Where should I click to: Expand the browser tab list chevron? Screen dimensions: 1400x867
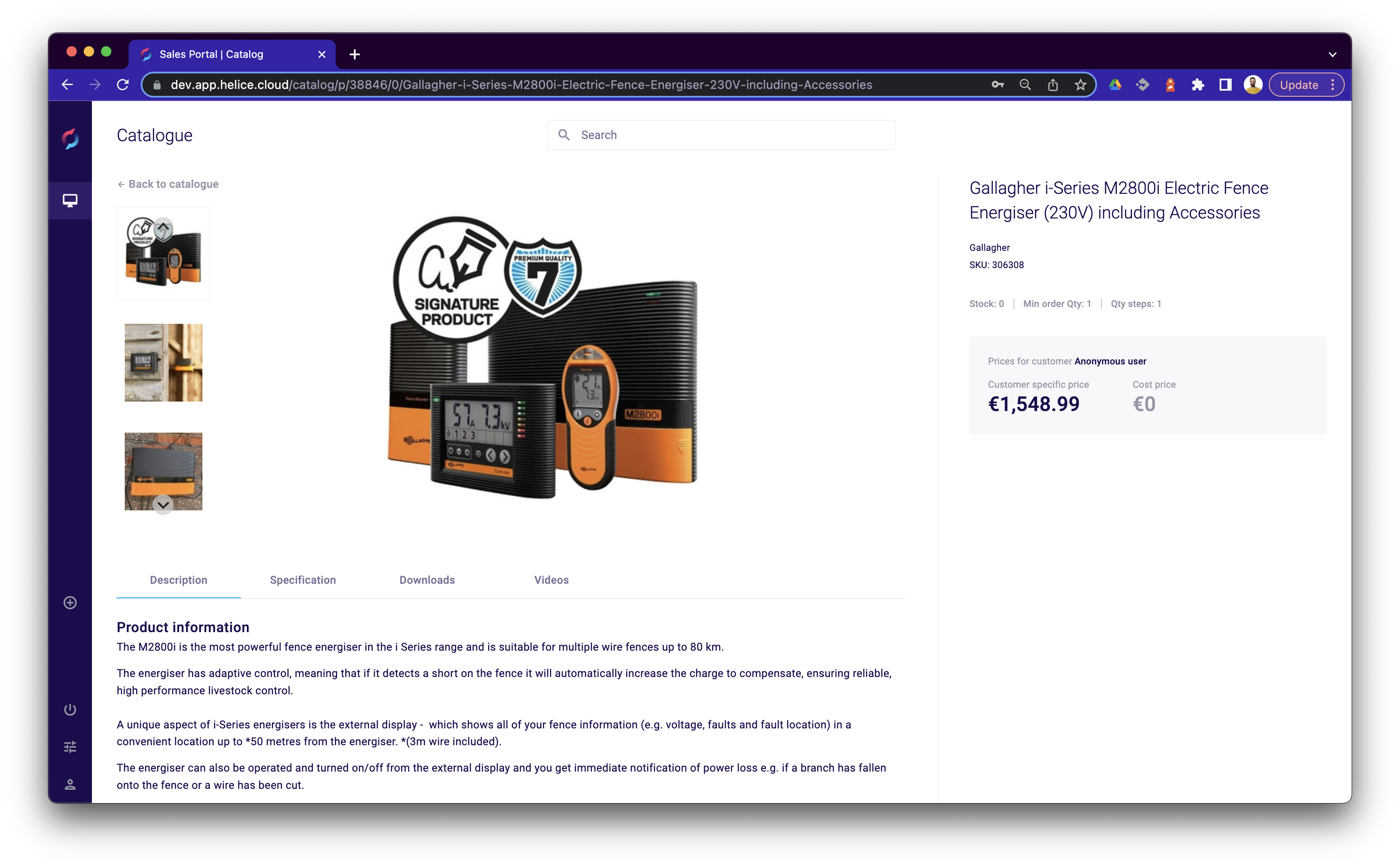tap(1332, 54)
